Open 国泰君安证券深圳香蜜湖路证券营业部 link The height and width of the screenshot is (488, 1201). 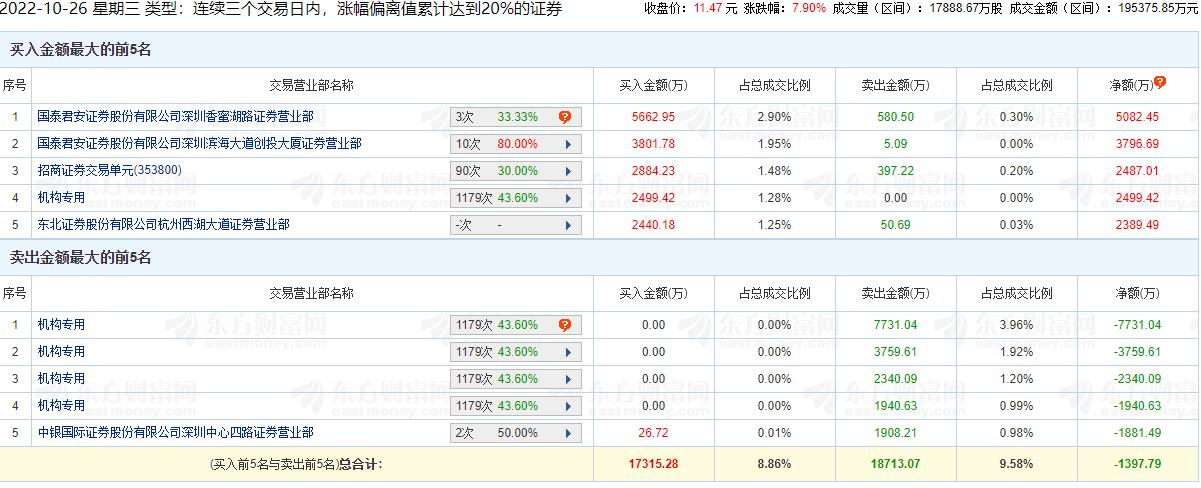click(x=176, y=117)
